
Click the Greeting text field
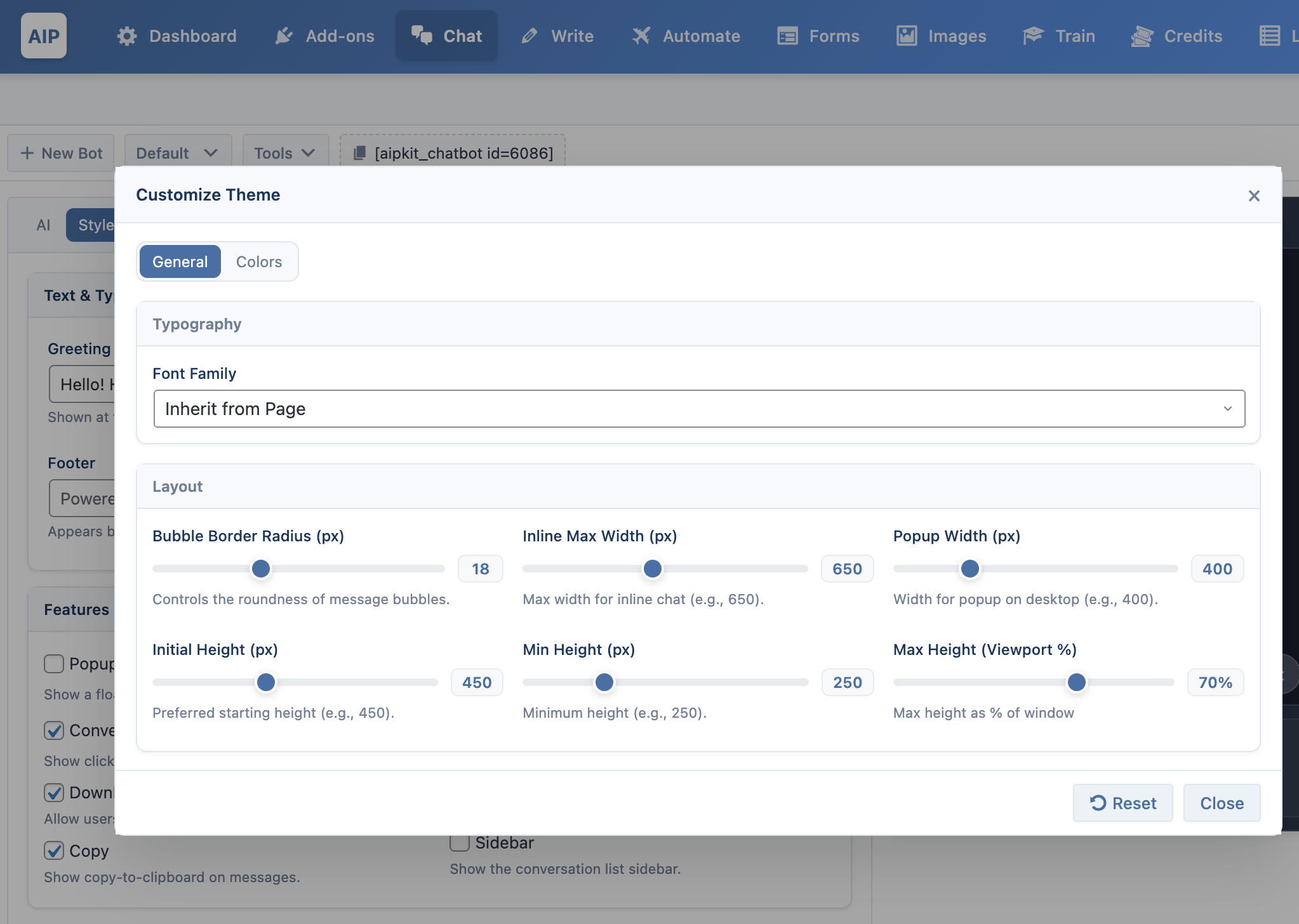point(83,384)
